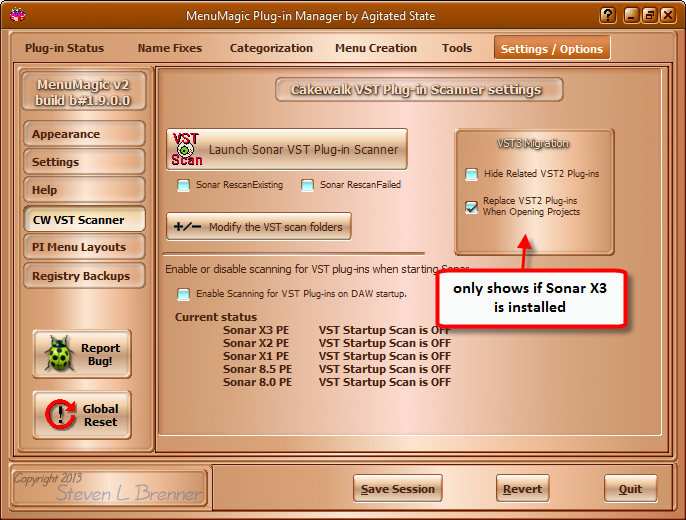Close the MenuMagic window
Screen dimensions: 686x520
pyautogui.click(x=668, y=15)
